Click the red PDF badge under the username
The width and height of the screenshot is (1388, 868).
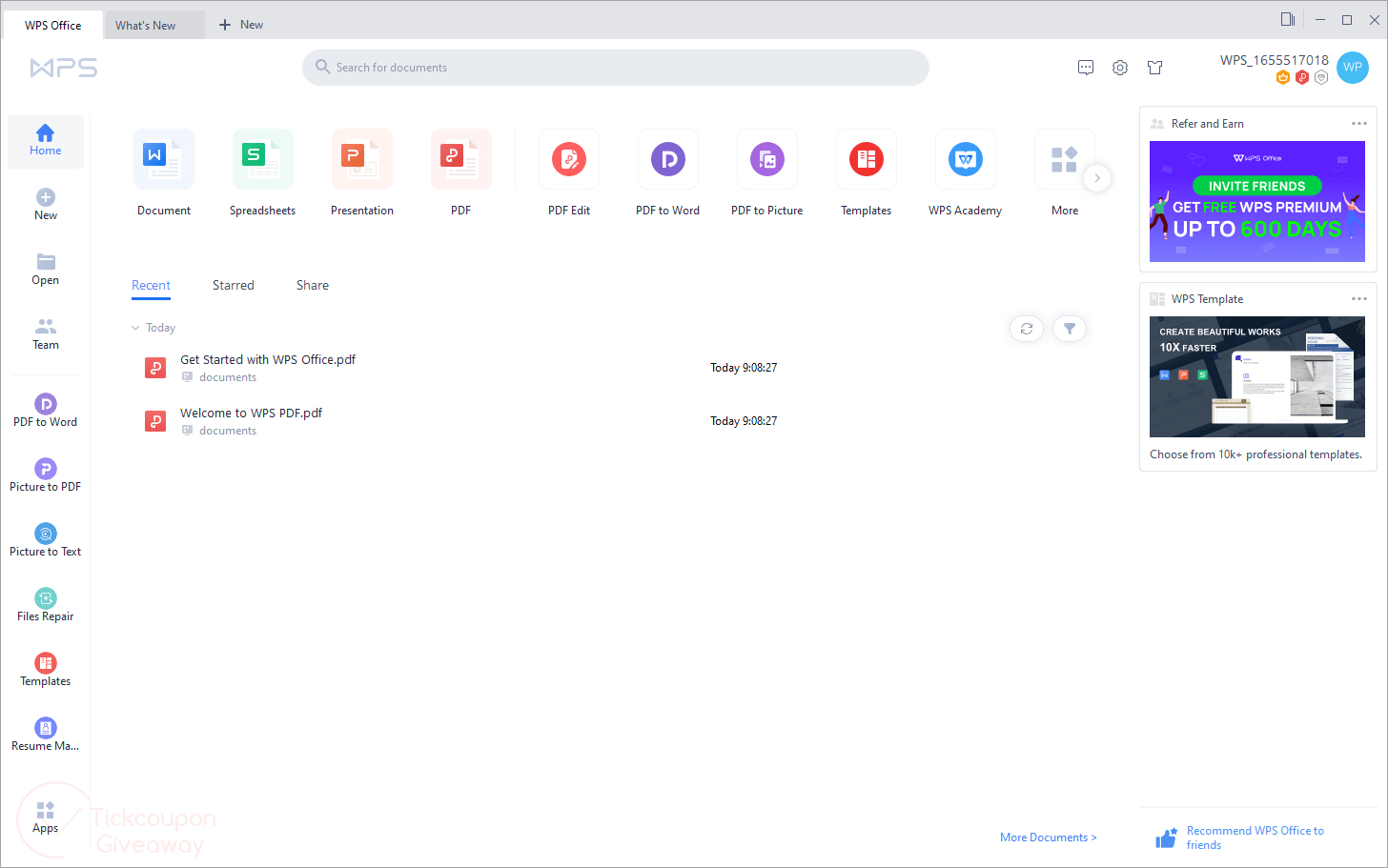coord(1302,77)
